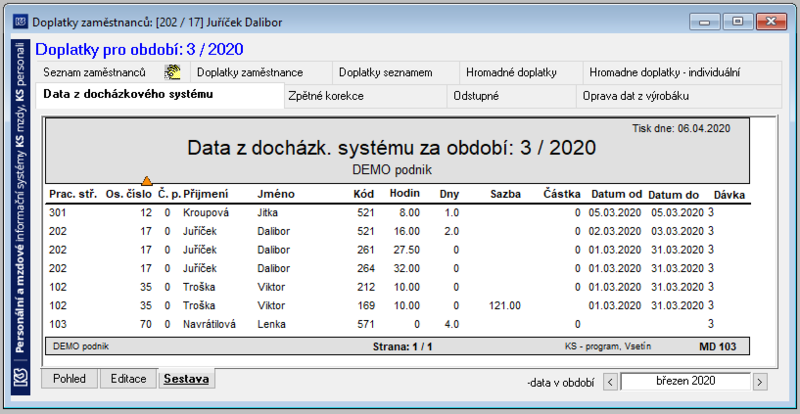Viewport: 800px width, 414px height.
Task: Click the KS application icon in title bar
Action: [x=20, y=22]
